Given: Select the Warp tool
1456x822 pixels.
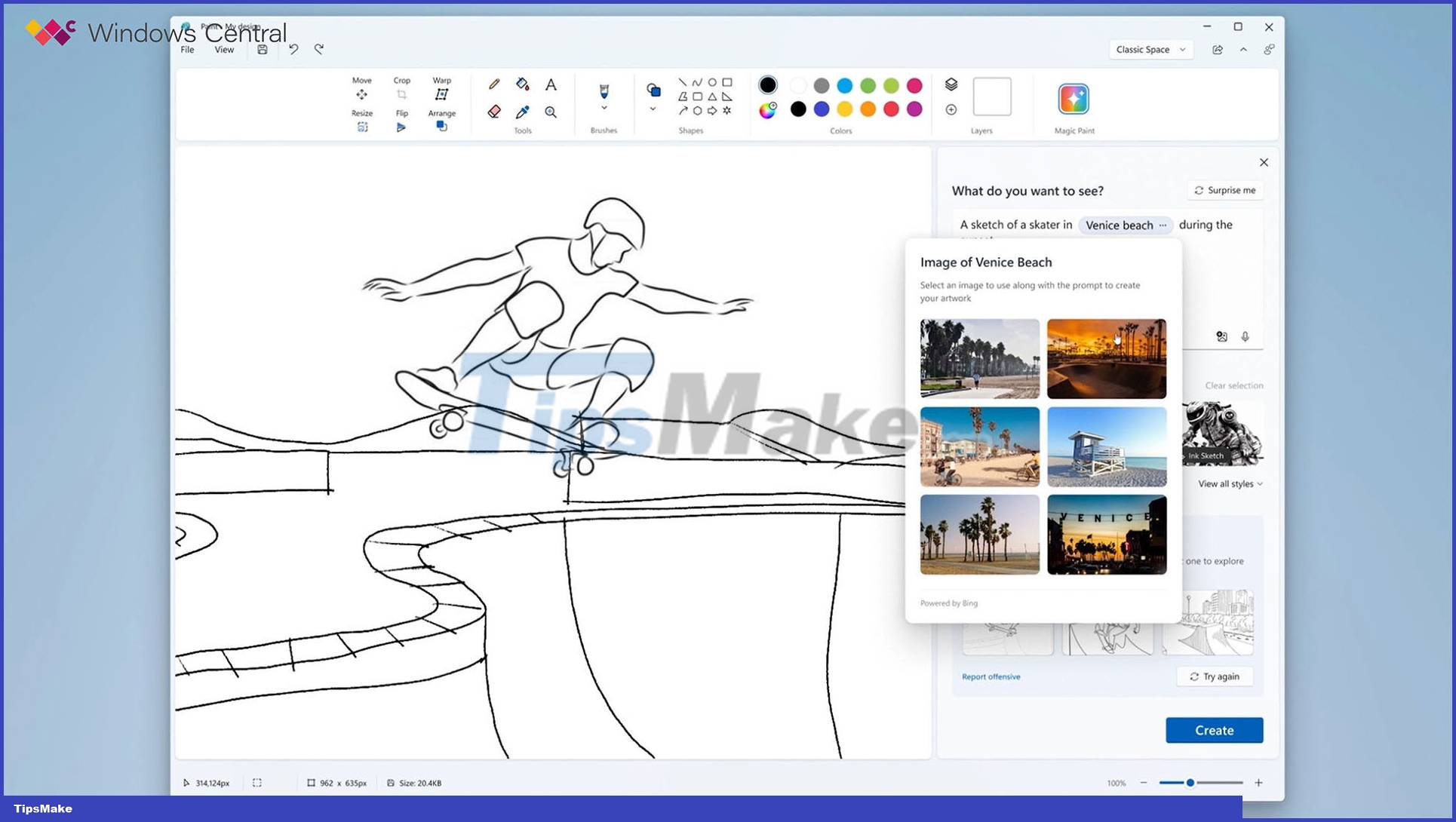Looking at the screenshot, I should point(441,88).
